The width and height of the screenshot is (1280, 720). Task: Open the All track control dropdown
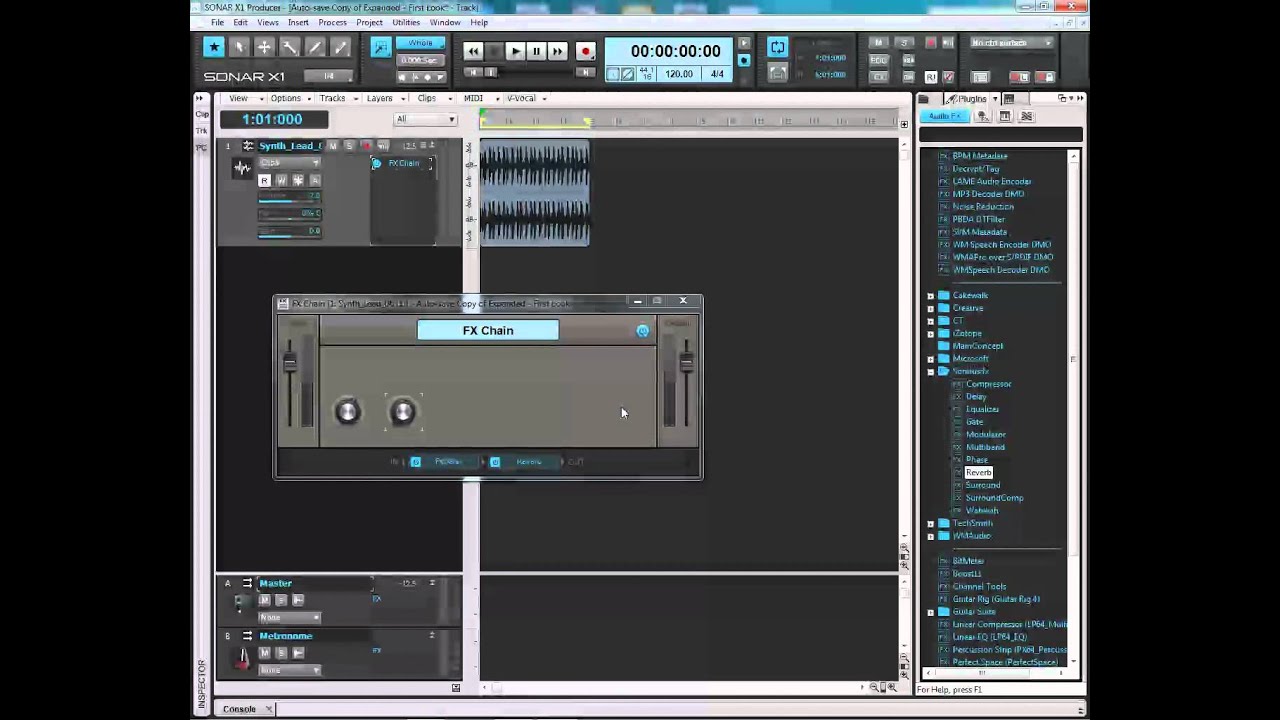pyautogui.click(x=425, y=119)
